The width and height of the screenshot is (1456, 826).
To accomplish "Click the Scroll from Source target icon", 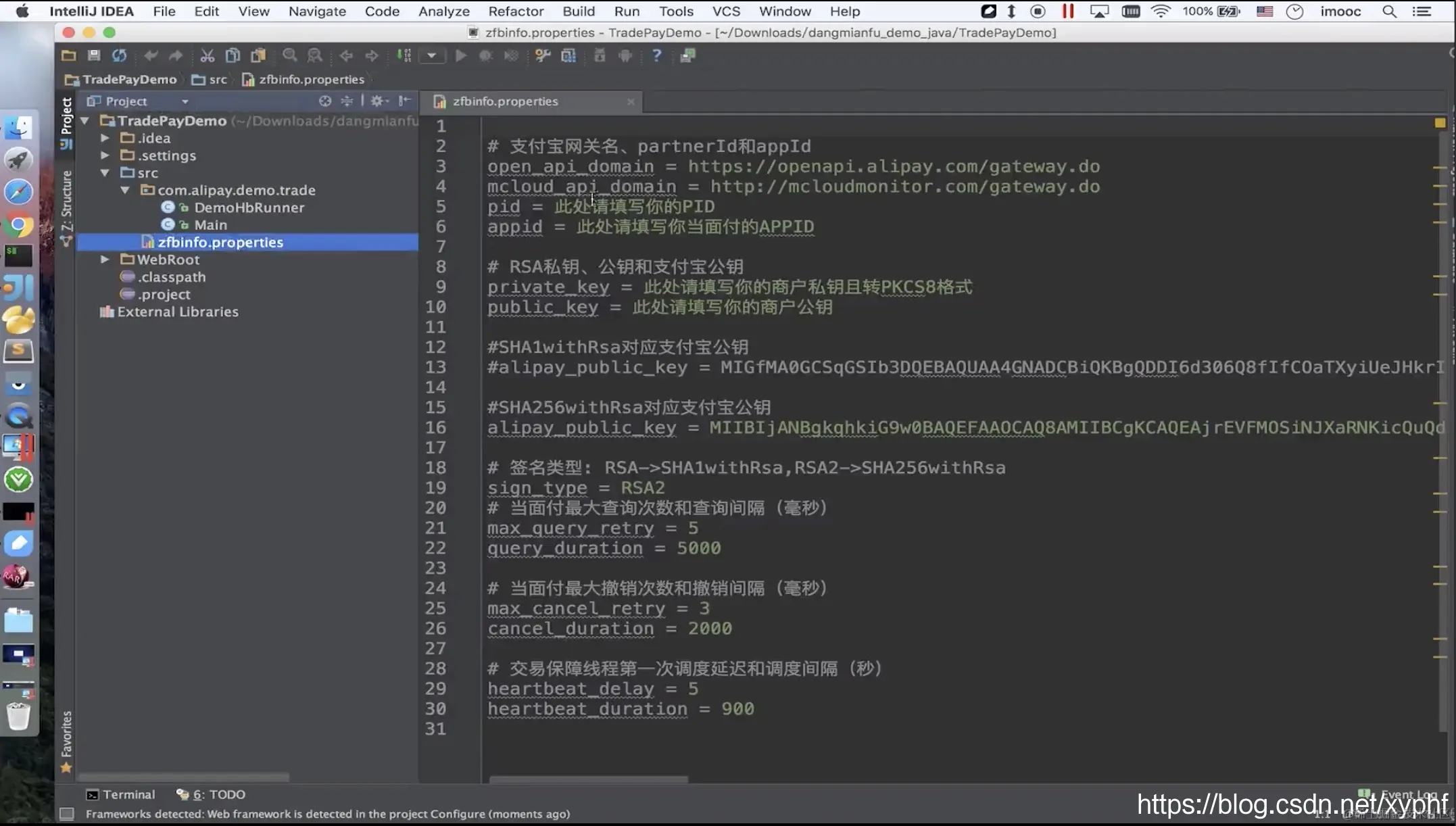I will (x=325, y=101).
